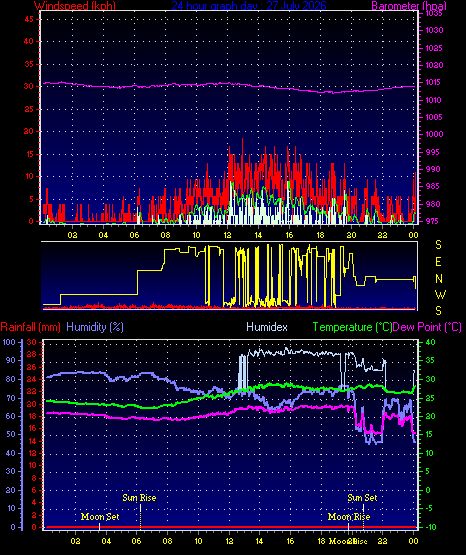Click the 40 temperature scale value
The height and width of the screenshot is (555, 466).
[x=430, y=342]
